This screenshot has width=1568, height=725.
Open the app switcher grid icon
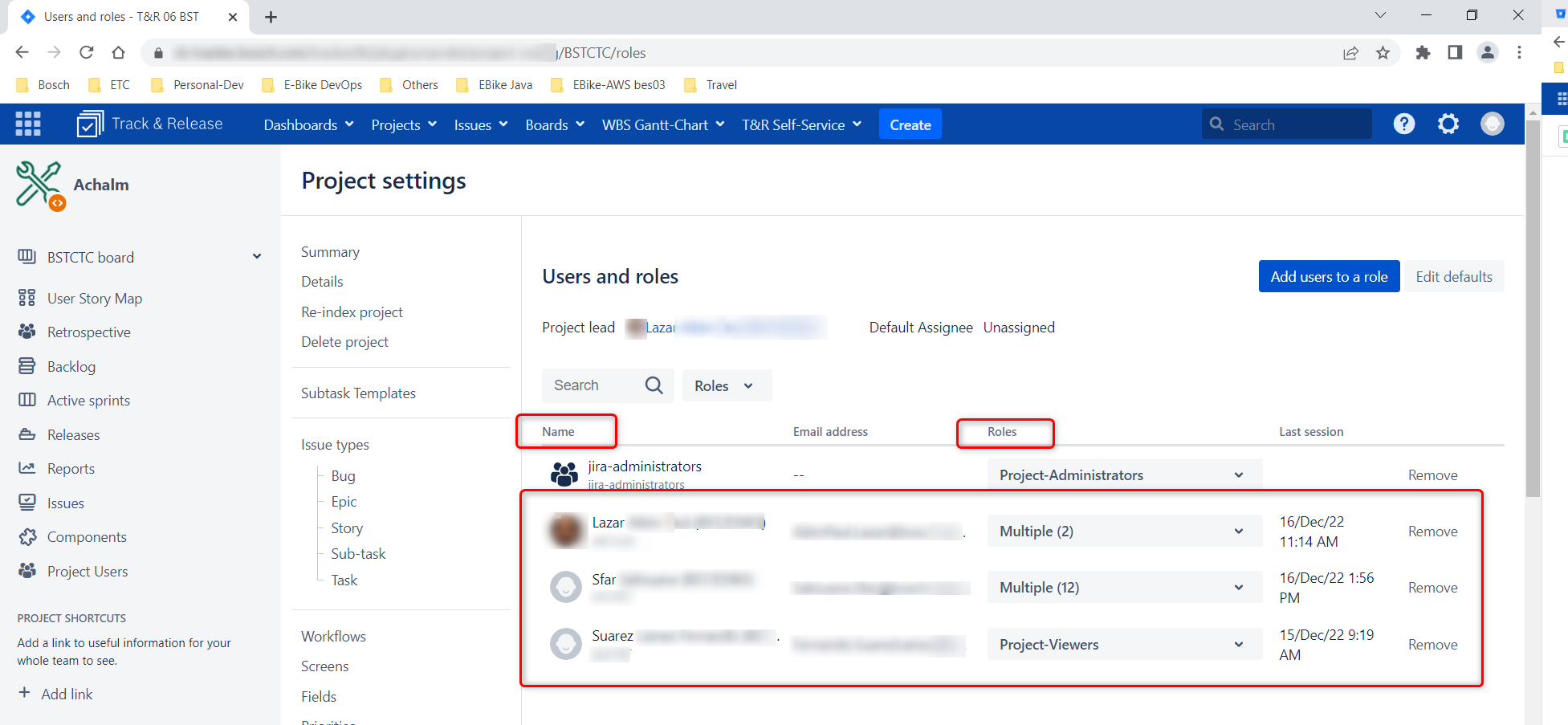click(28, 124)
